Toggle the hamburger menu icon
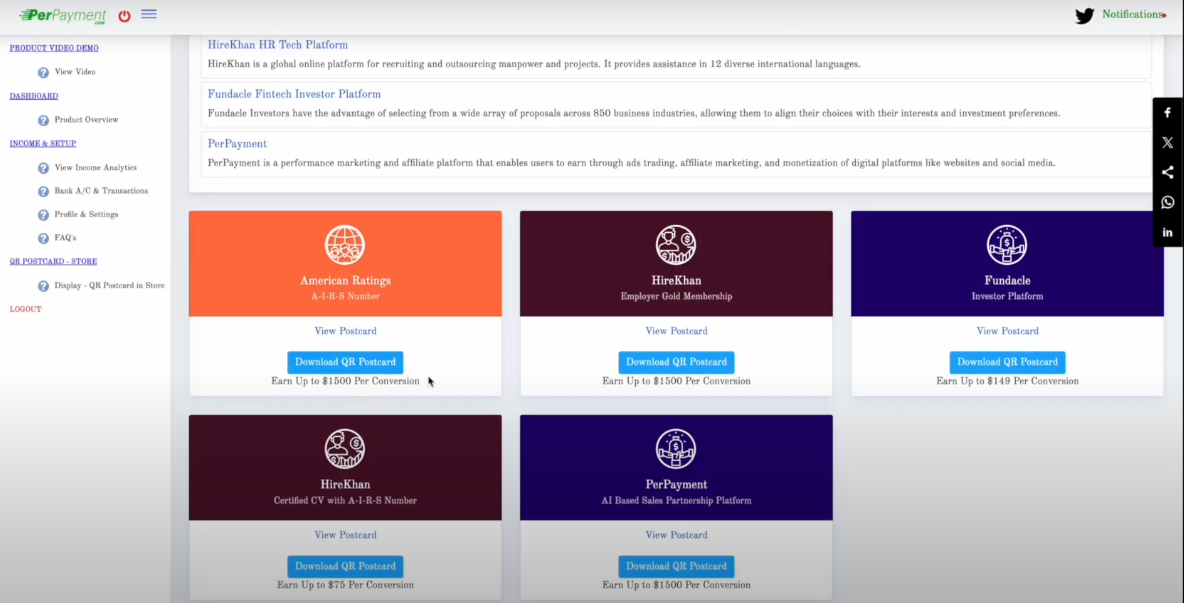Viewport: 1184px width, 603px height. tap(149, 14)
